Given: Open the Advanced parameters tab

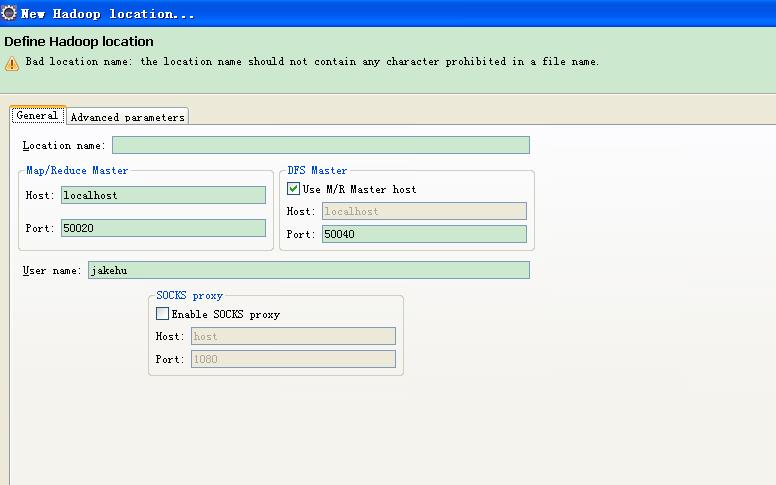Looking at the screenshot, I should (128, 117).
